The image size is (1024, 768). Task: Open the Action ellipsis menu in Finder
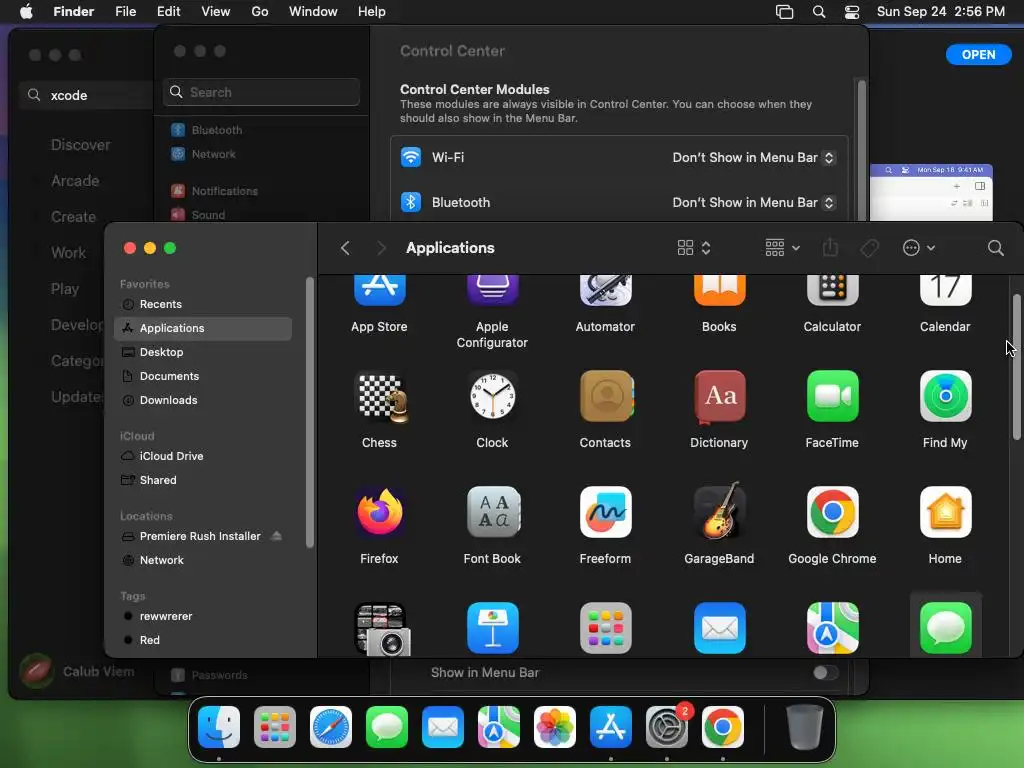coord(919,248)
